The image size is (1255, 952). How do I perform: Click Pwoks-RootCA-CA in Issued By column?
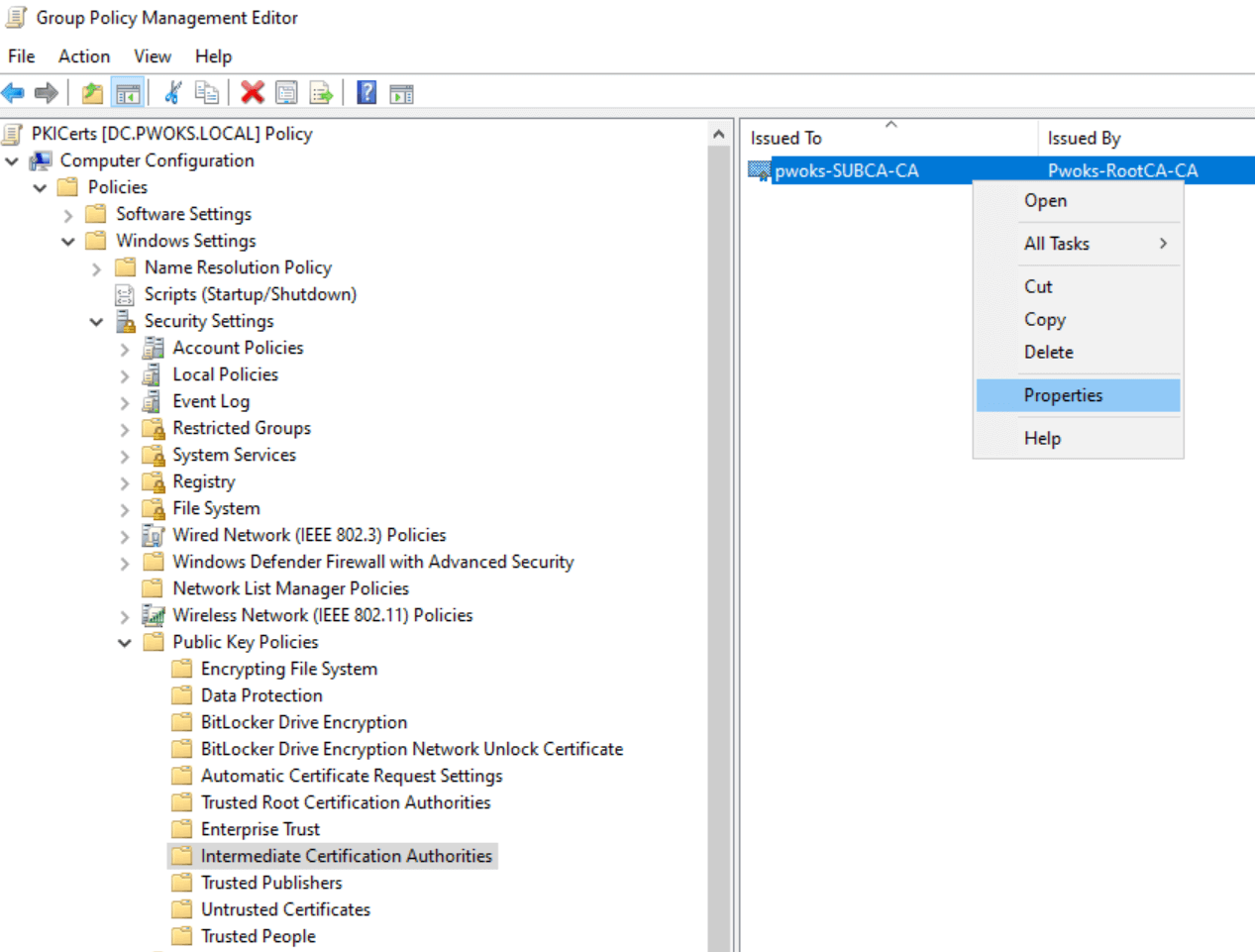tap(1122, 170)
